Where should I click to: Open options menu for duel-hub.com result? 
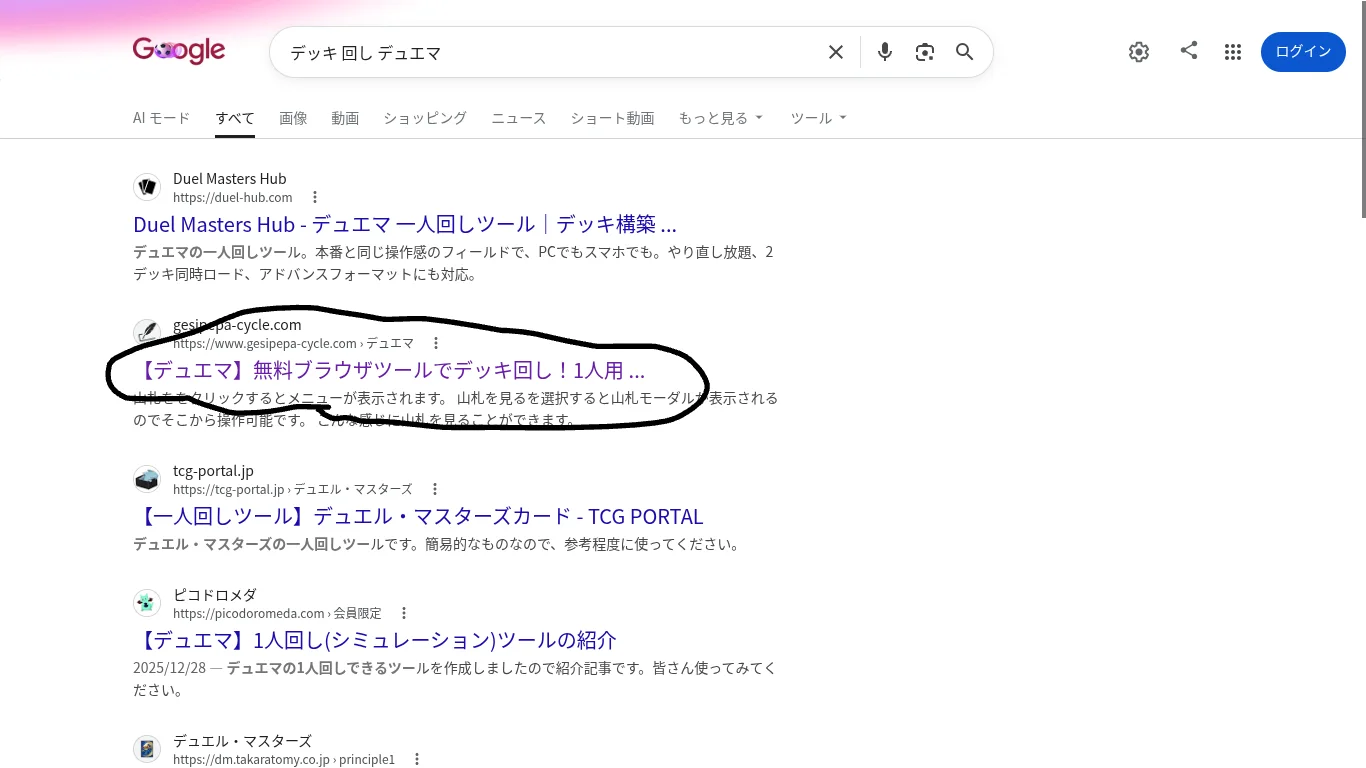[315, 197]
